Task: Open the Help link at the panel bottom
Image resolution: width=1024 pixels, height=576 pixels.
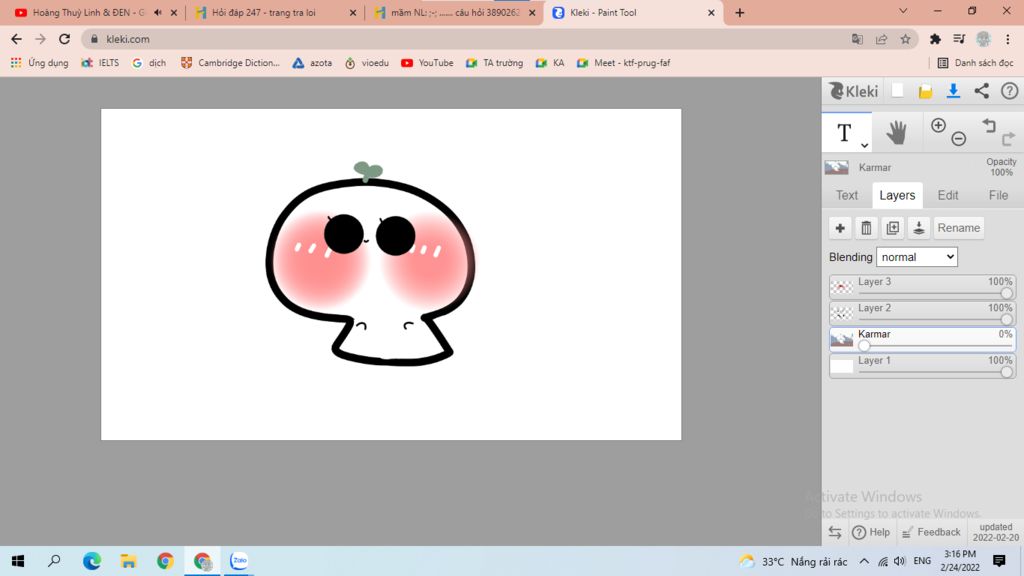Action: 871,532
